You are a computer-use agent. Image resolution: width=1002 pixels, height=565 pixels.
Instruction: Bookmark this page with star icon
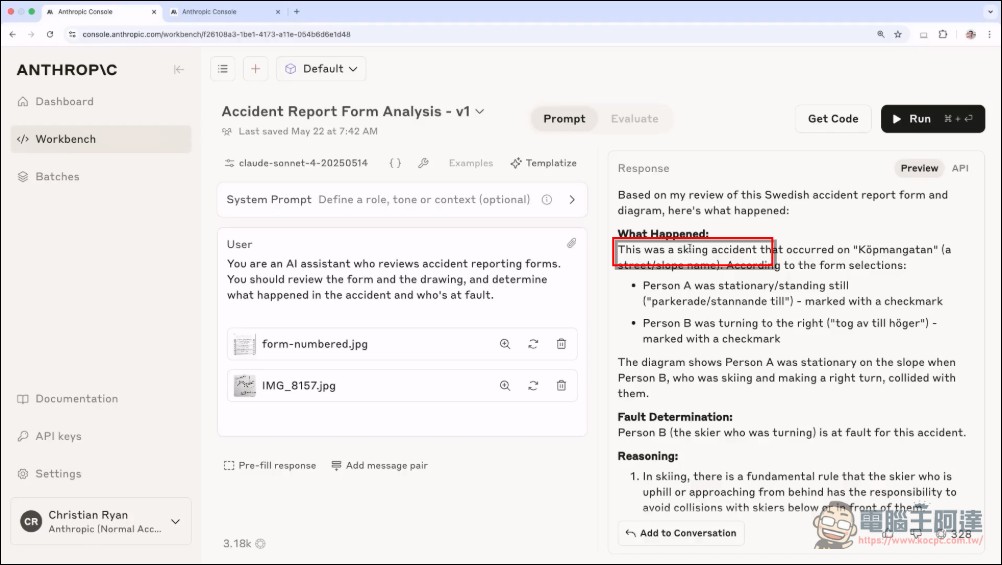[x=898, y=35]
